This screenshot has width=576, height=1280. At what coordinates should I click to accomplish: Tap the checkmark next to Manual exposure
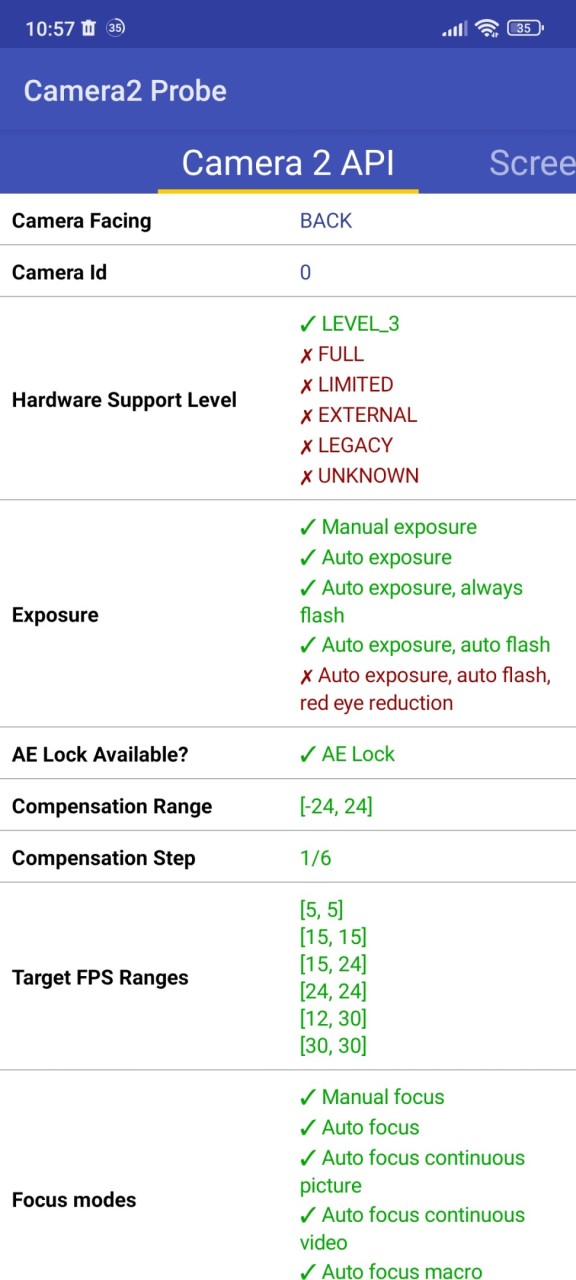pos(308,527)
